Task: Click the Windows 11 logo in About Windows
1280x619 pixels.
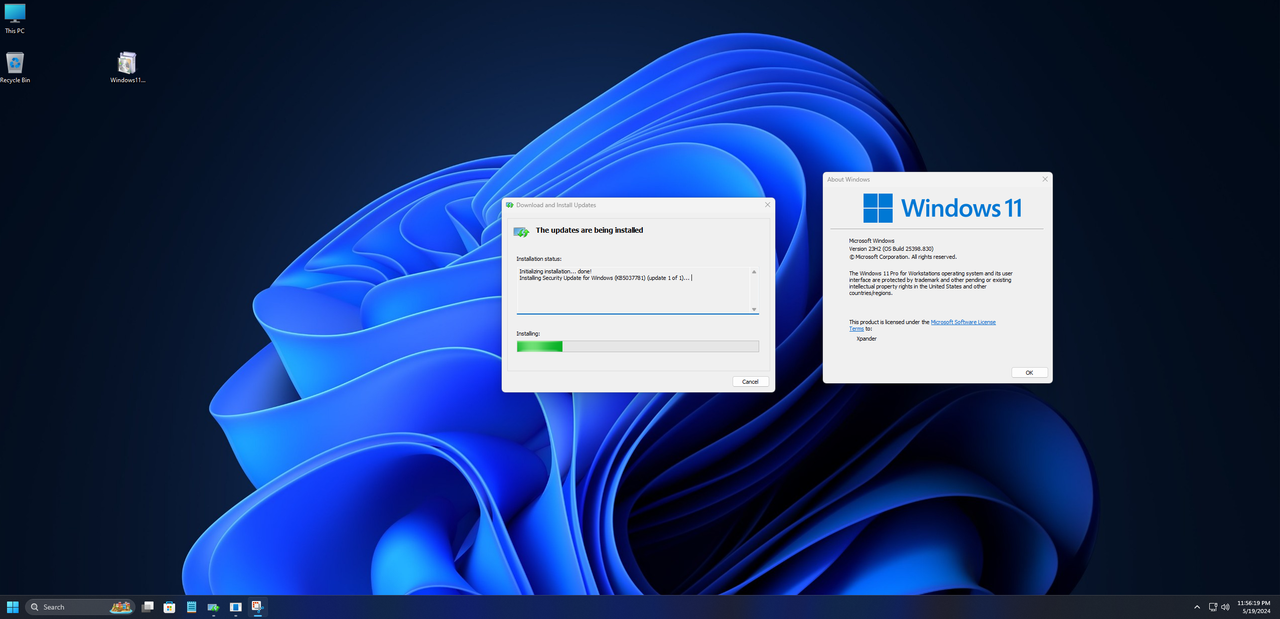Action: click(942, 207)
